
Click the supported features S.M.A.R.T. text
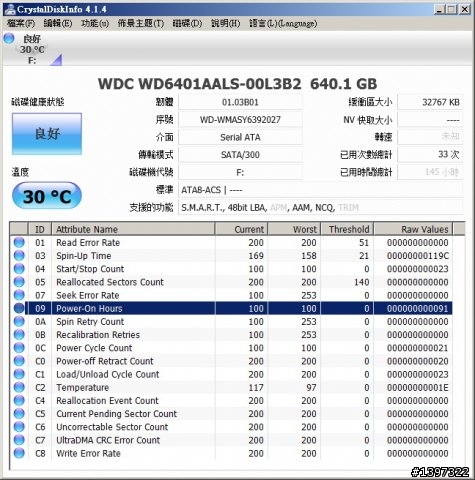(202, 208)
